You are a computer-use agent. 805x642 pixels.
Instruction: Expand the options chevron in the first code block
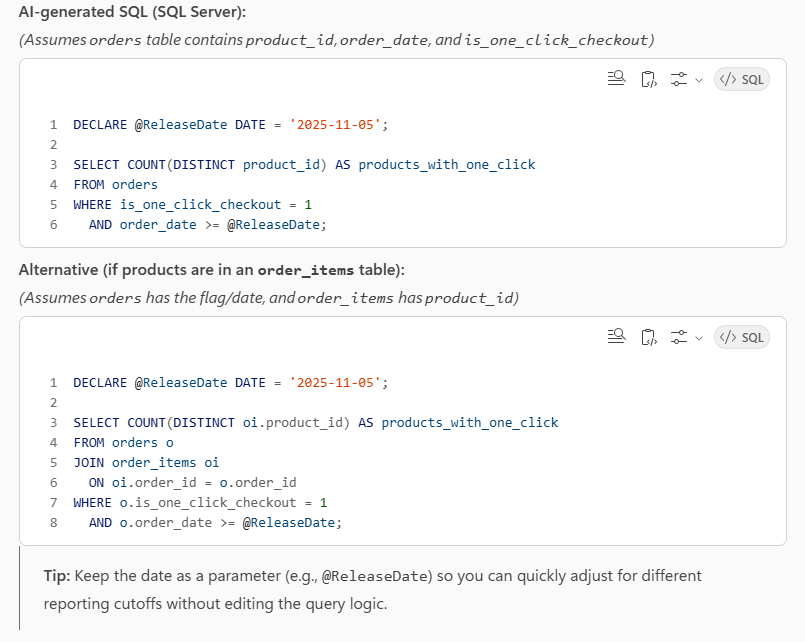pos(698,79)
